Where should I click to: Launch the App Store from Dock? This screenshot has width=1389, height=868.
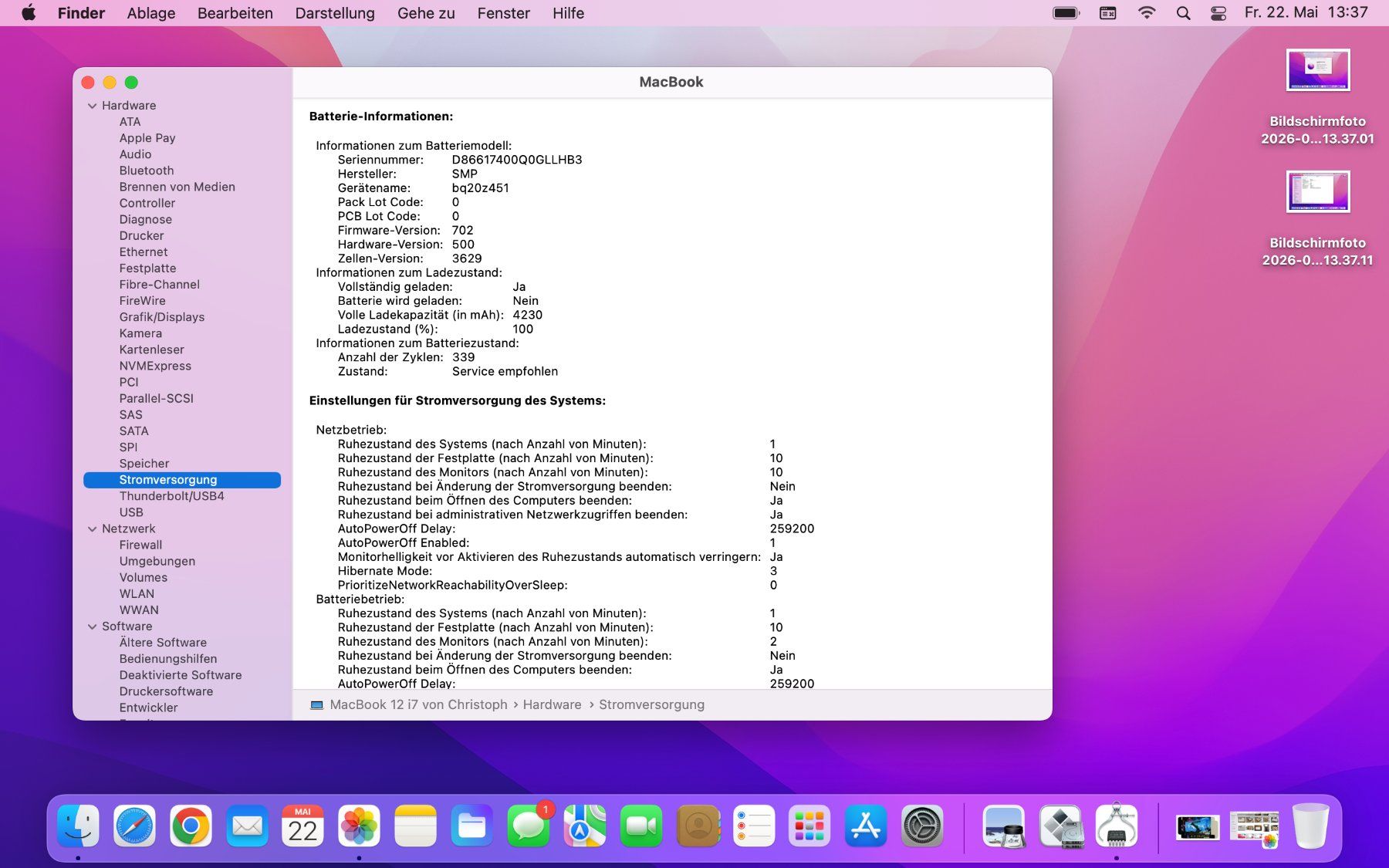pyautogui.click(x=866, y=826)
